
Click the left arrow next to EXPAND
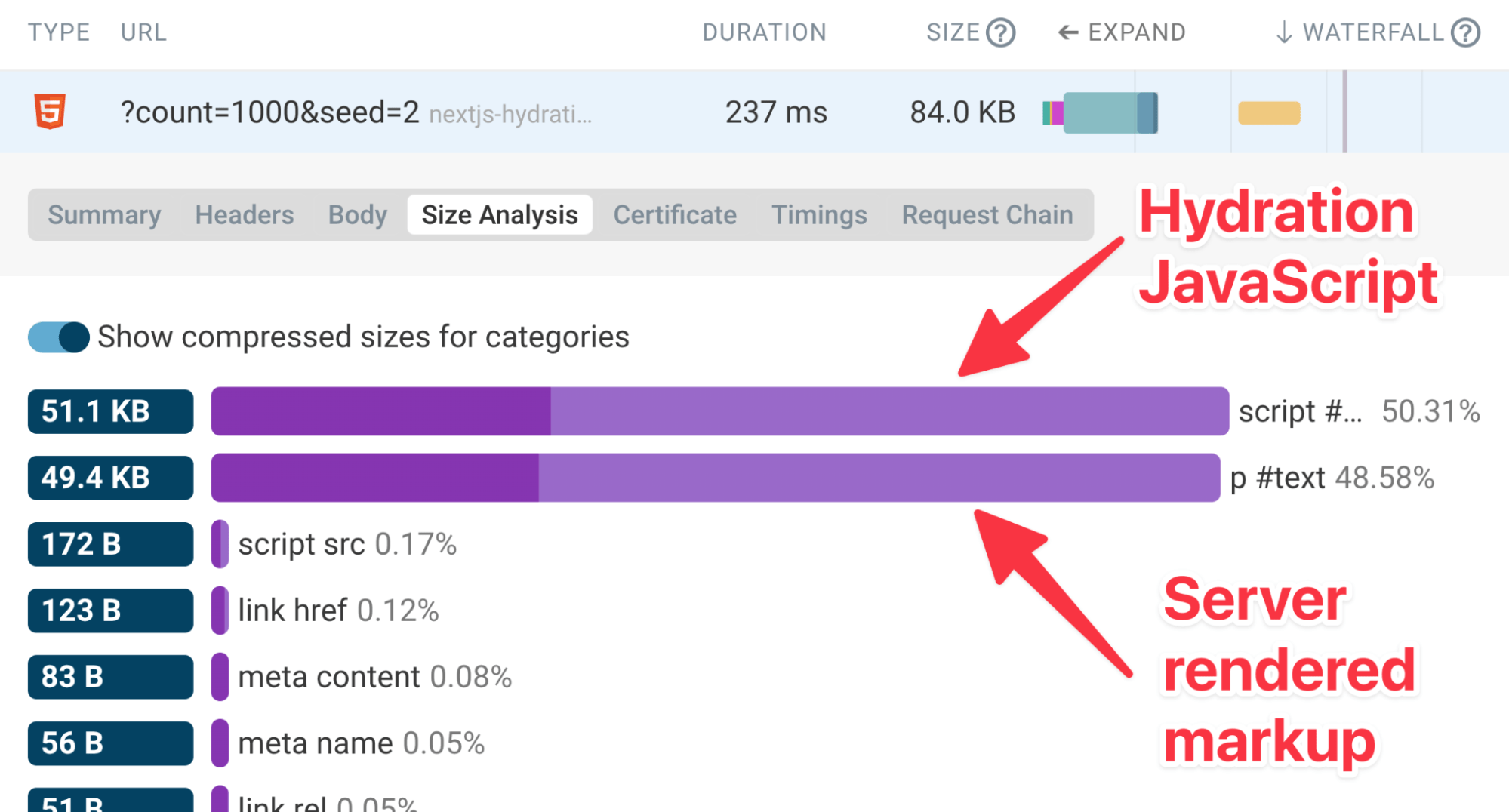coord(1067,32)
